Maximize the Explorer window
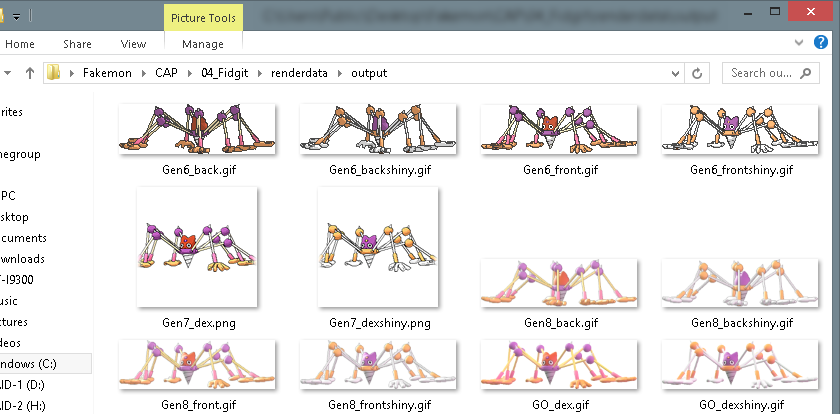840x414 pixels. [x=775, y=11]
